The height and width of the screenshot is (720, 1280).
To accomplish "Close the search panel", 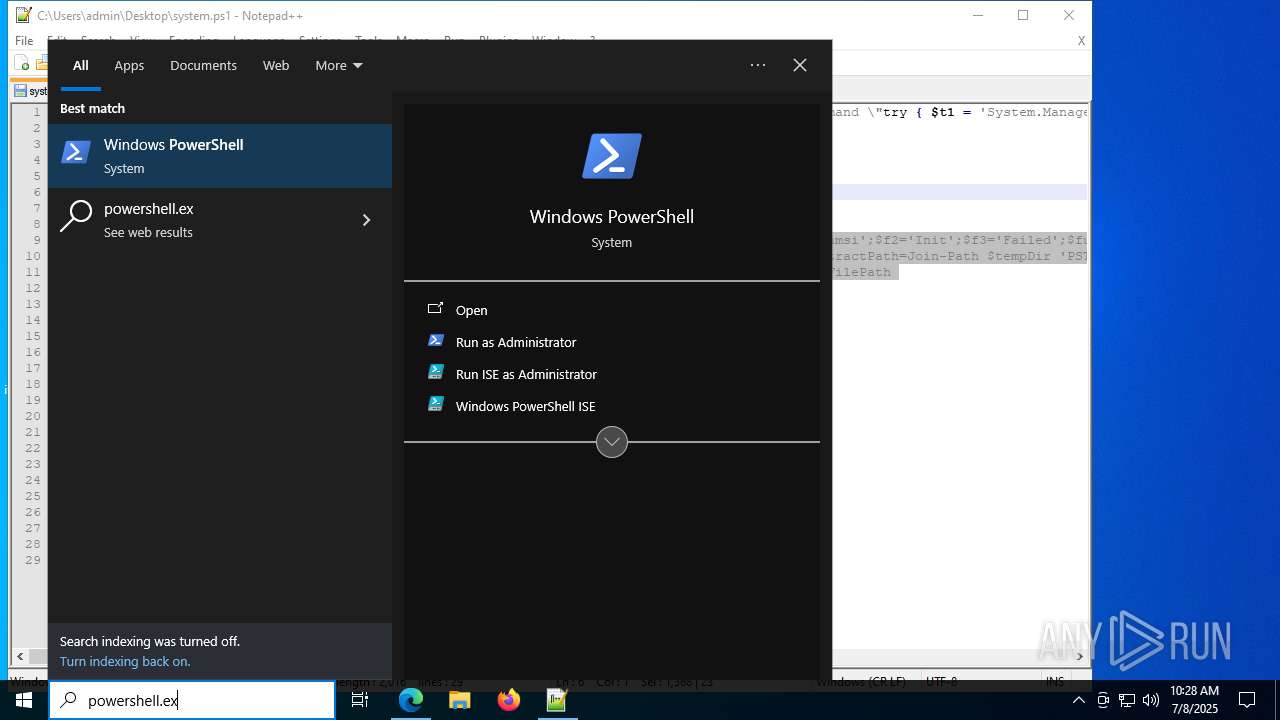I will (800, 65).
